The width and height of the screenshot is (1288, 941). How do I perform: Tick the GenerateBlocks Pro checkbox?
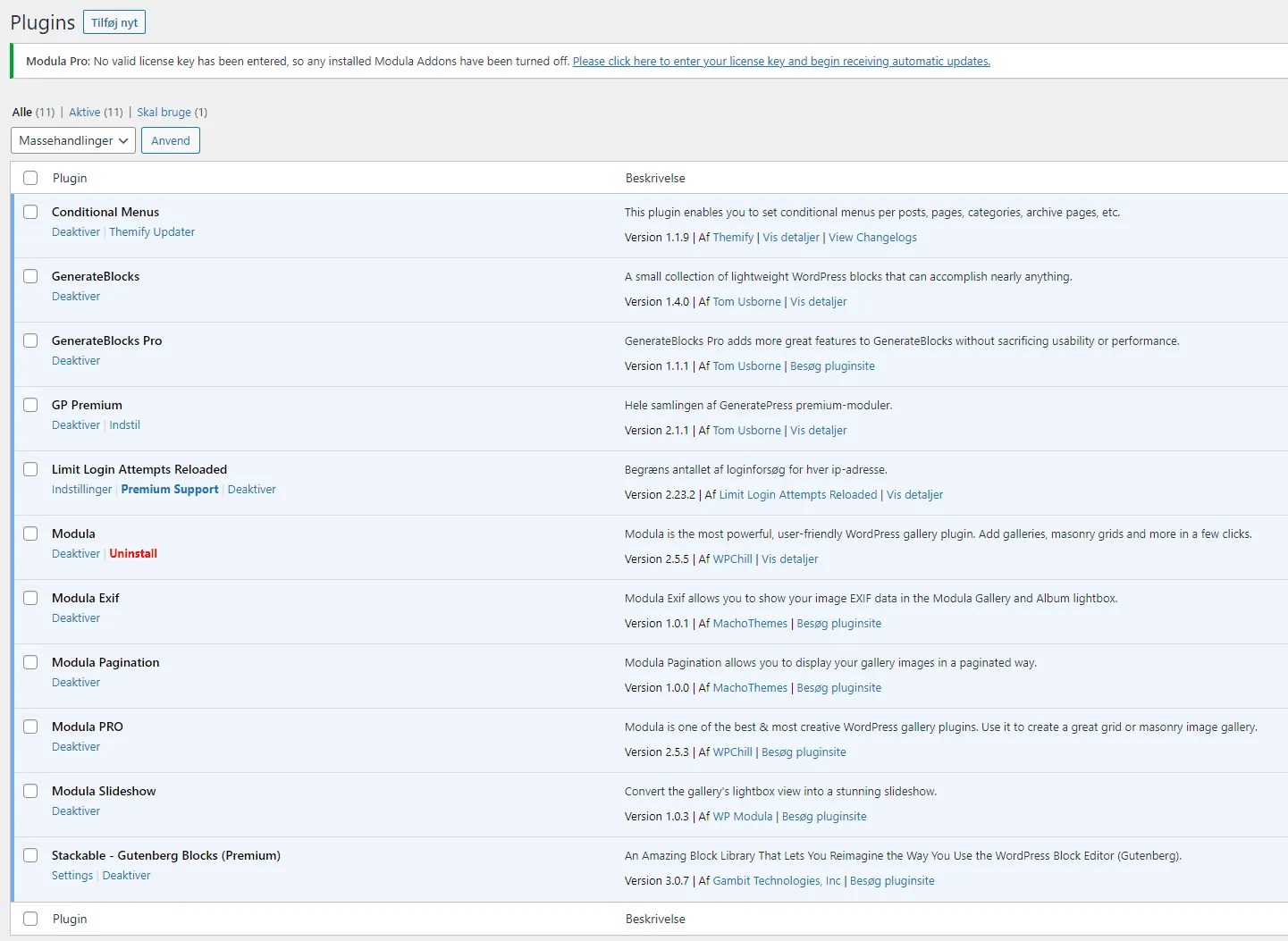tap(30, 340)
